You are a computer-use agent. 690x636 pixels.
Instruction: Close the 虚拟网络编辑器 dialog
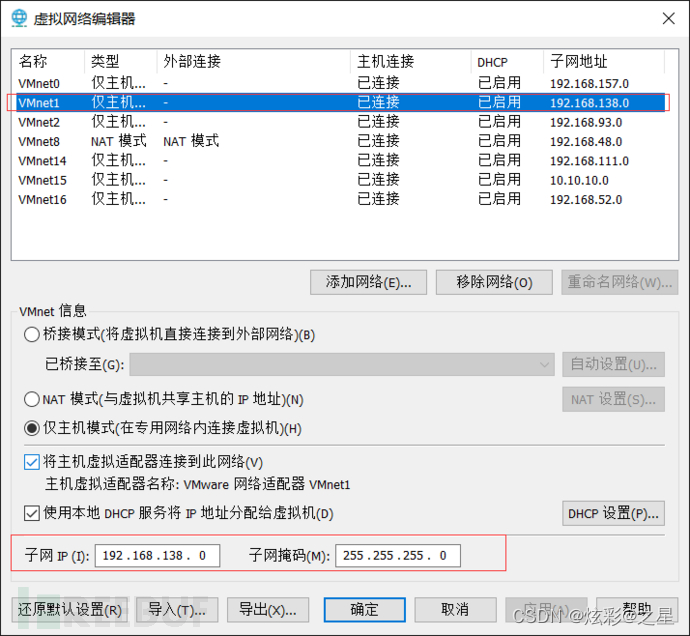click(668, 18)
